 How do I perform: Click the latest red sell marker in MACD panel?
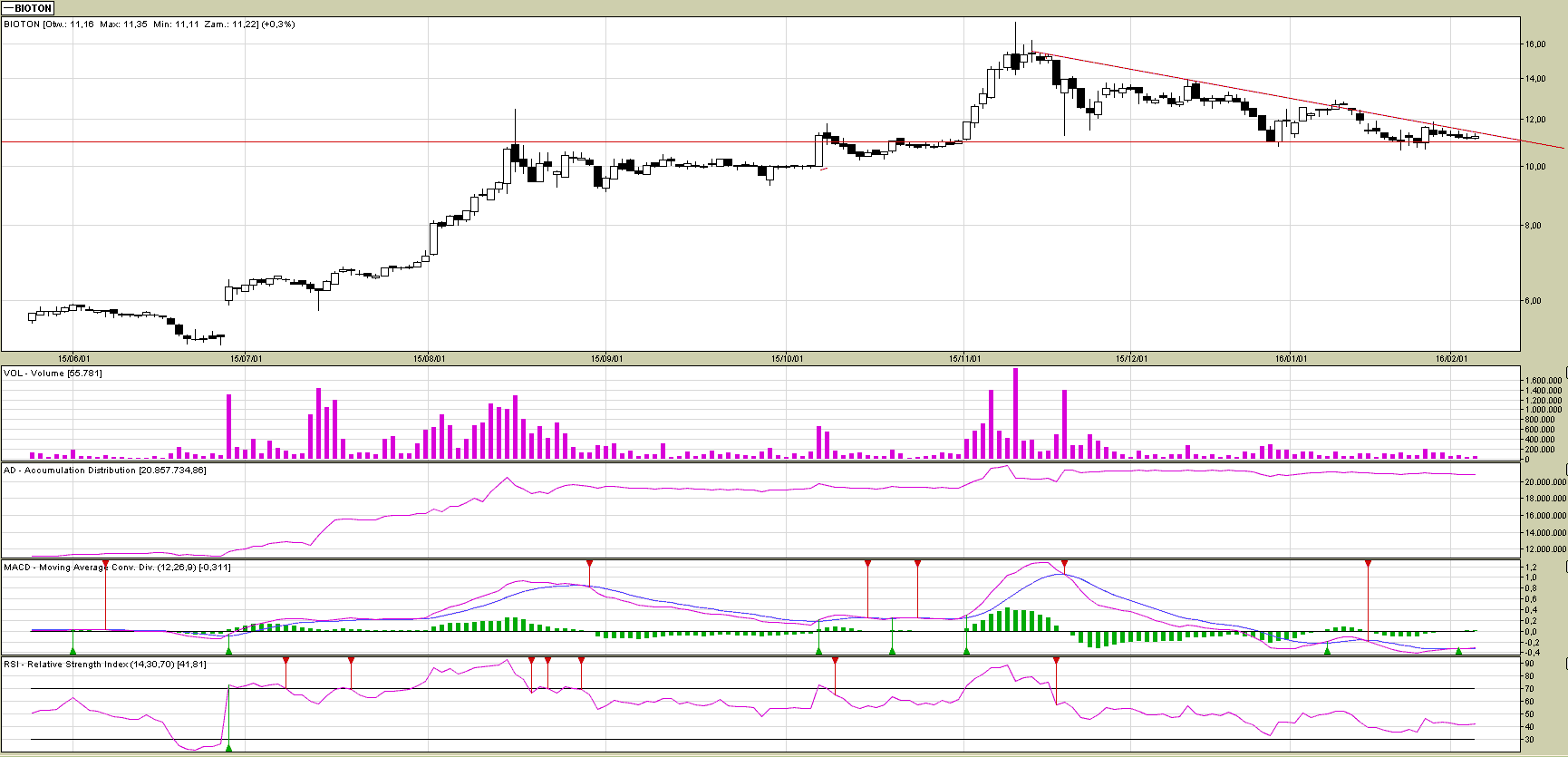(x=1368, y=565)
